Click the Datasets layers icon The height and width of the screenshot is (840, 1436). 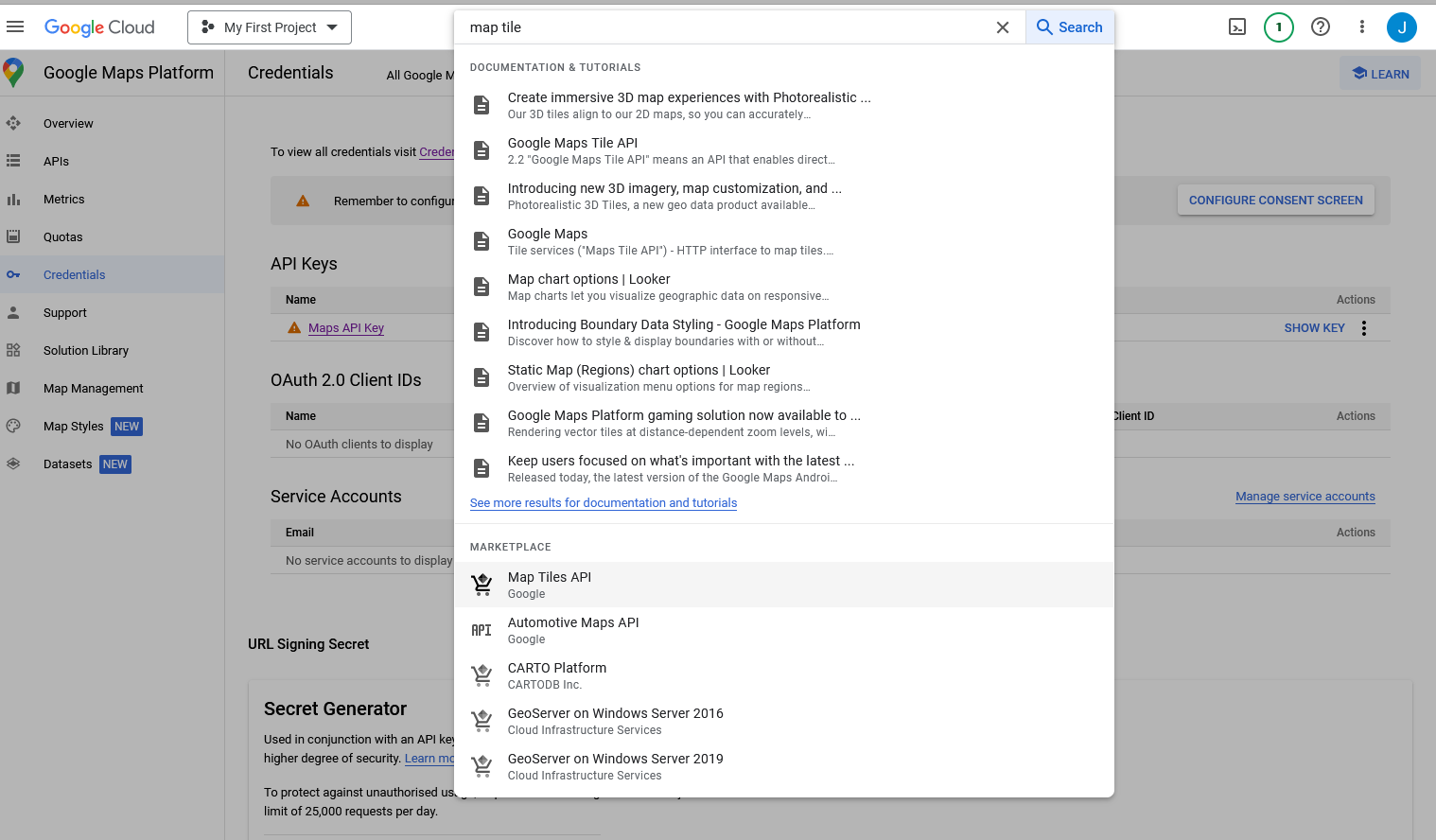[13, 464]
